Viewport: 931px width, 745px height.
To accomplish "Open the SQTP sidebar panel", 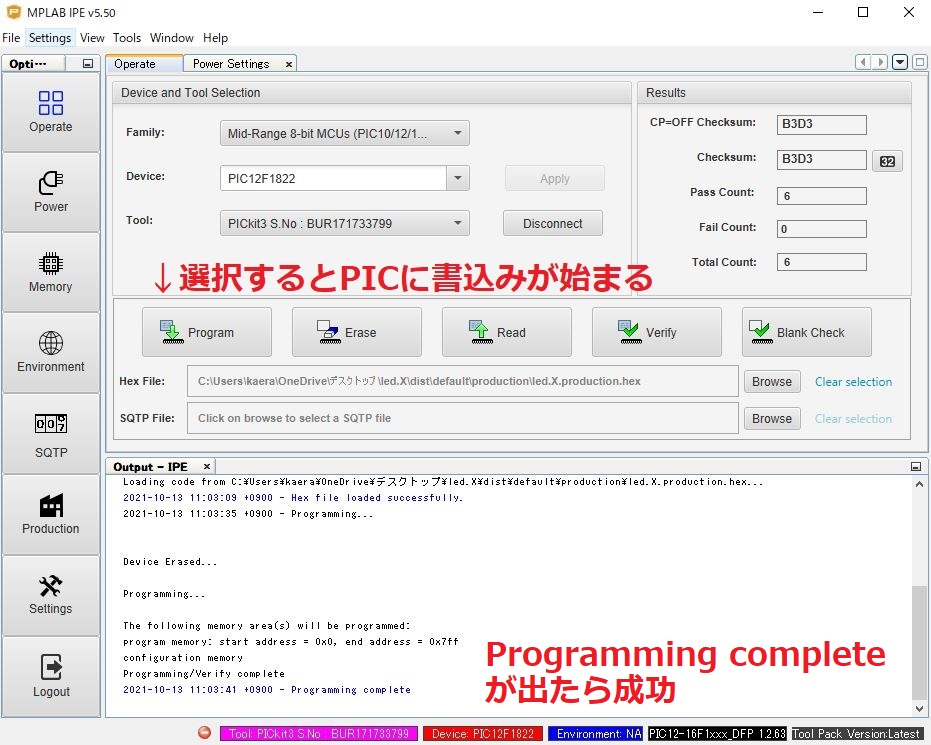I will (x=50, y=435).
